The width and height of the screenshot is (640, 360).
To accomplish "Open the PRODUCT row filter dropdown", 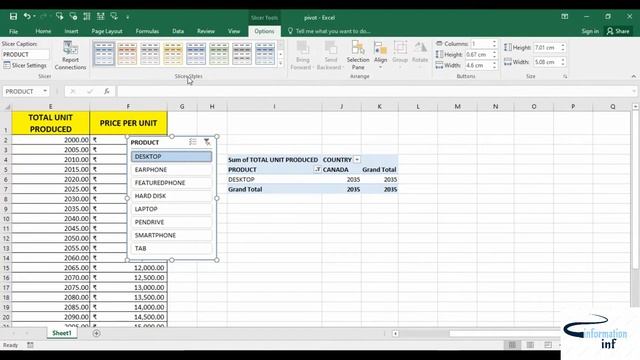I will (x=317, y=169).
